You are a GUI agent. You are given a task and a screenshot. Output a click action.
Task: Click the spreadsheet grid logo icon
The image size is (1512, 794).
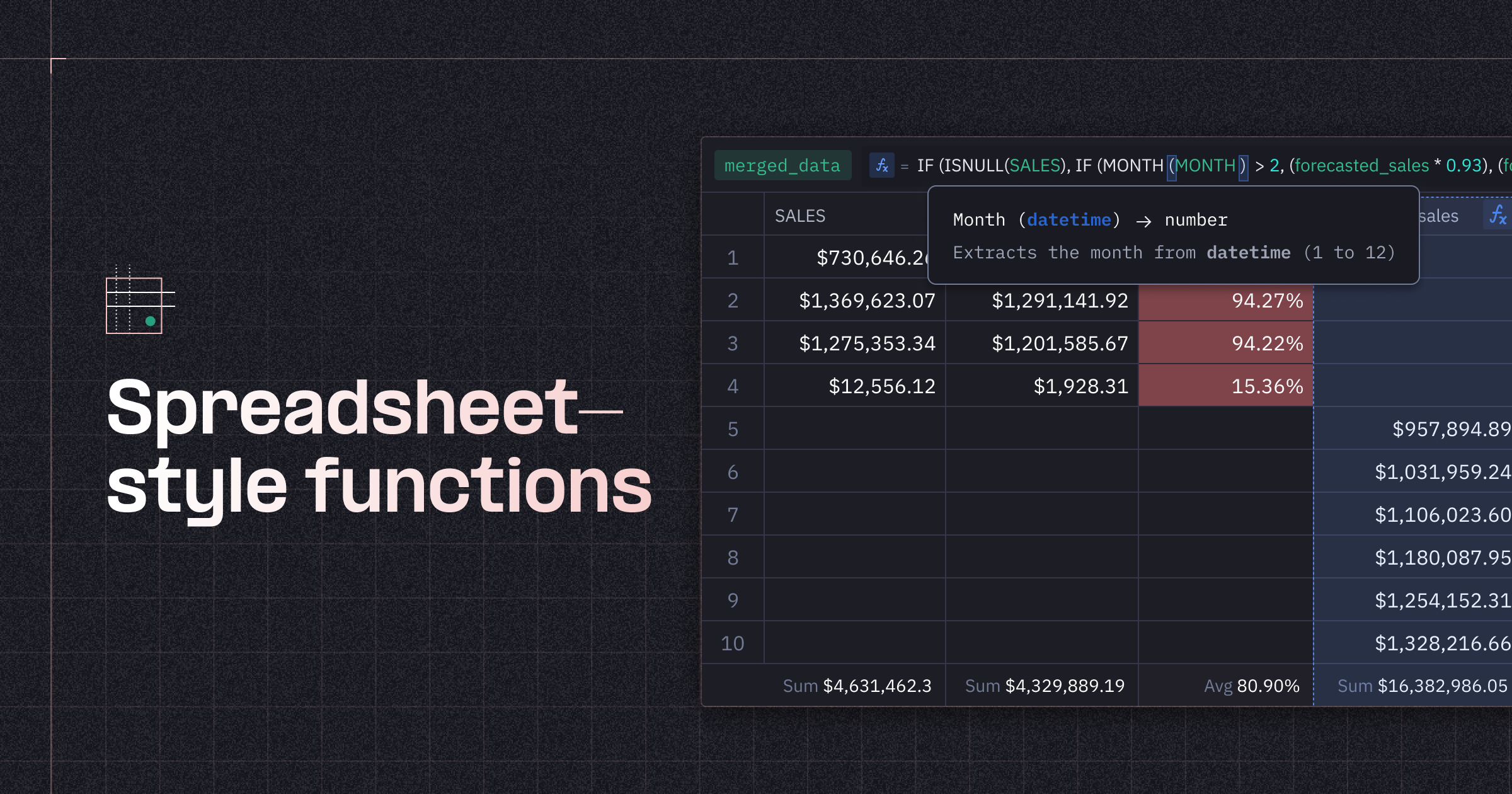point(135,305)
